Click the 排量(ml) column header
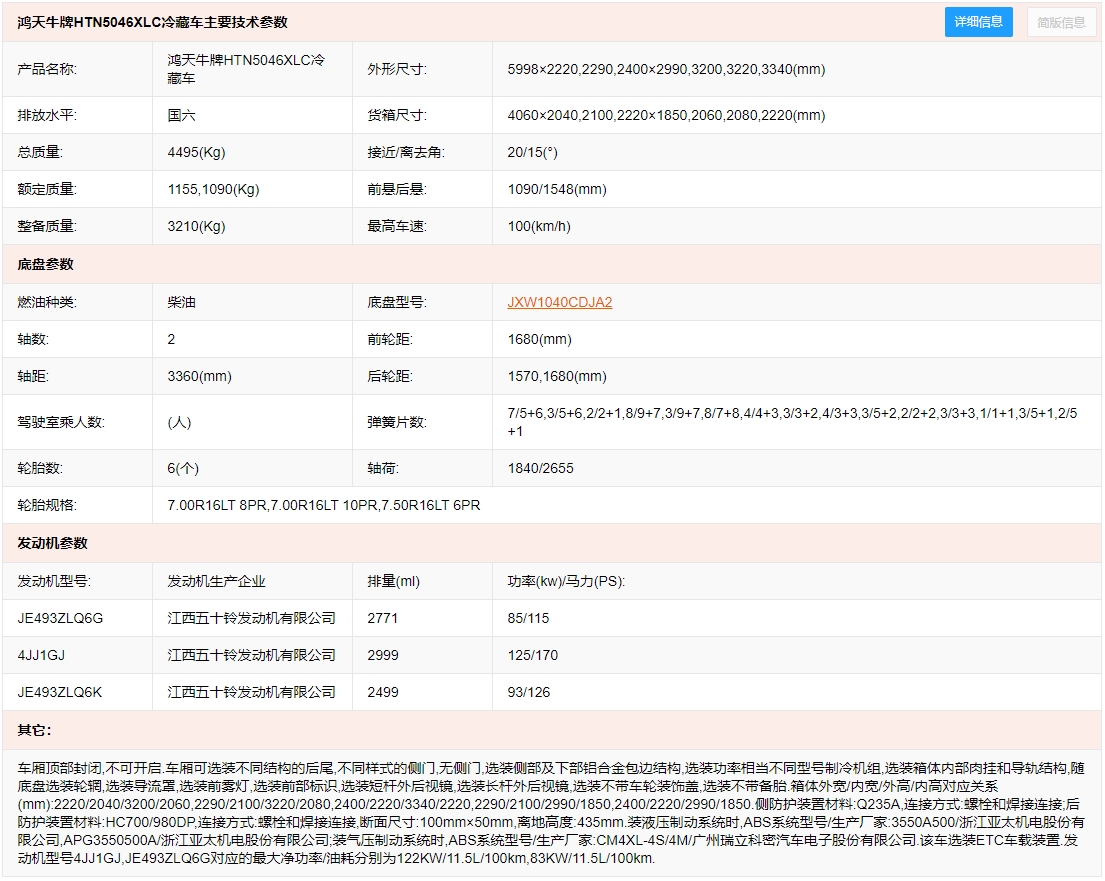This screenshot has height=881, width=1105. click(393, 581)
